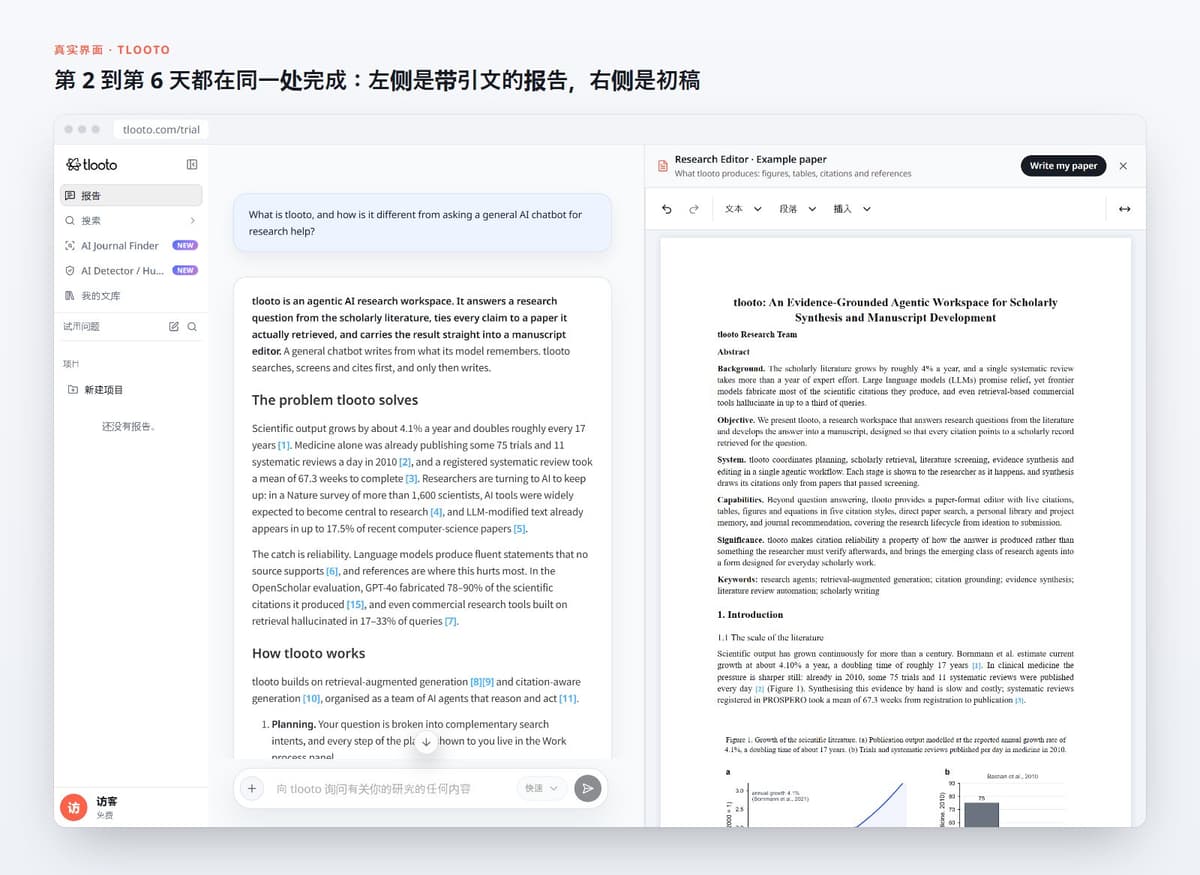Open citation [4] in the report
The height and width of the screenshot is (875, 1200).
[x=436, y=512]
